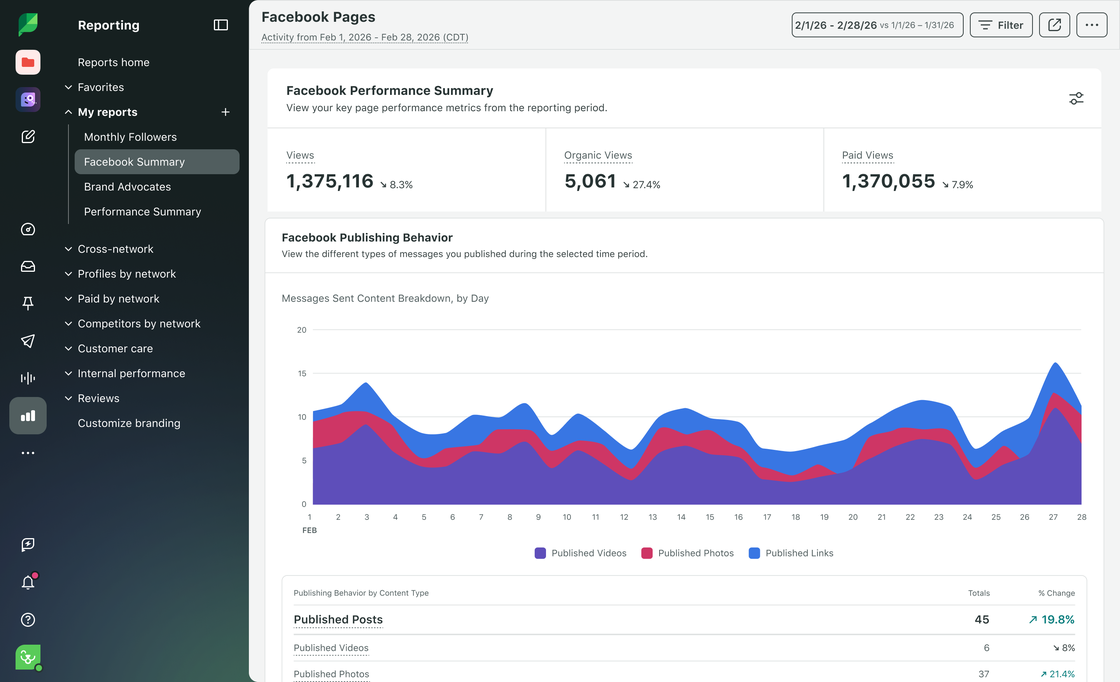Open the Smart Inbox tray icon
Viewport: 1120px width, 682px height.
pyautogui.click(x=28, y=266)
